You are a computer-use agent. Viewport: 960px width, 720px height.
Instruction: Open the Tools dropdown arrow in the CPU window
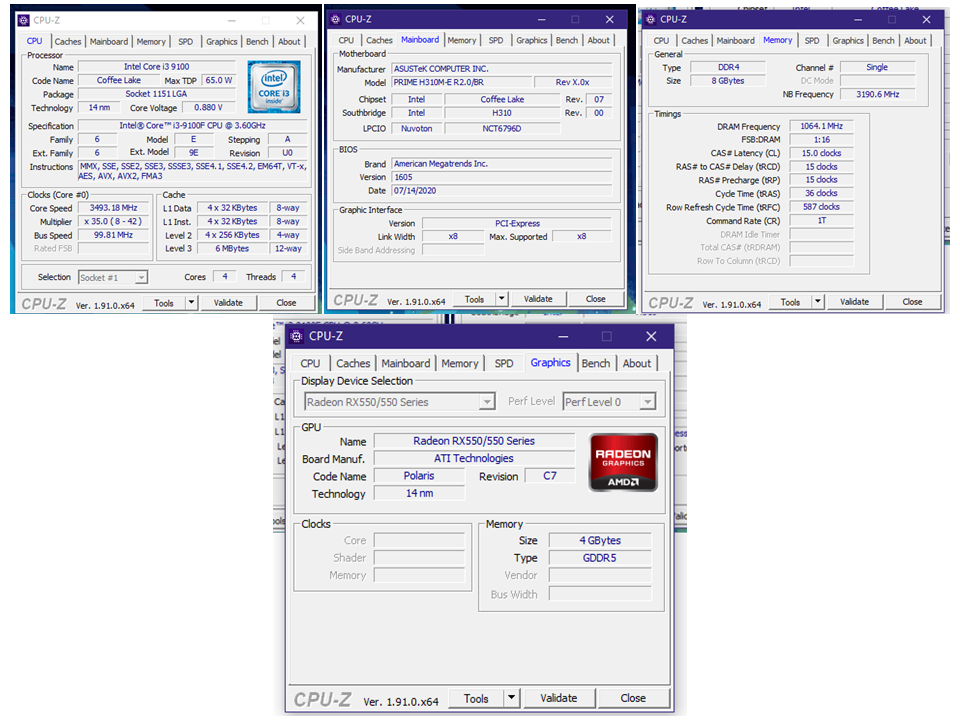tap(191, 302)
